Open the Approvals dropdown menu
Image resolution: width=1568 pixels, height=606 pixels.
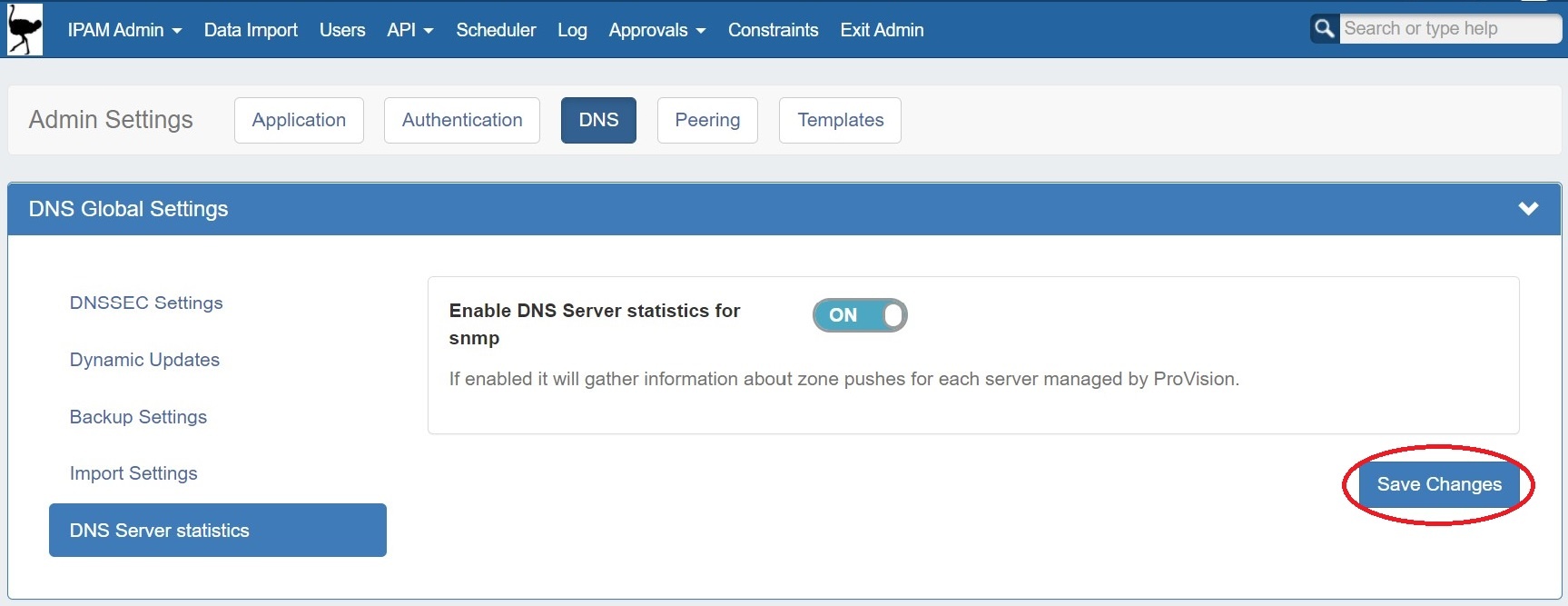click(656, 30)
